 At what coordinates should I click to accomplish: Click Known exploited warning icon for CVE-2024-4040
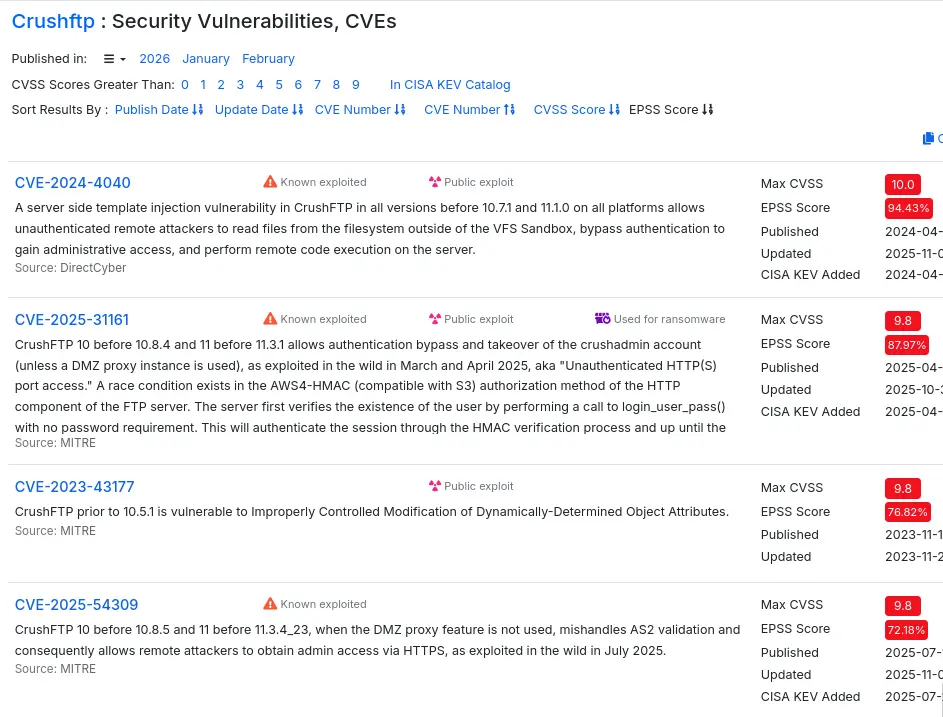[x=270, y=182]
